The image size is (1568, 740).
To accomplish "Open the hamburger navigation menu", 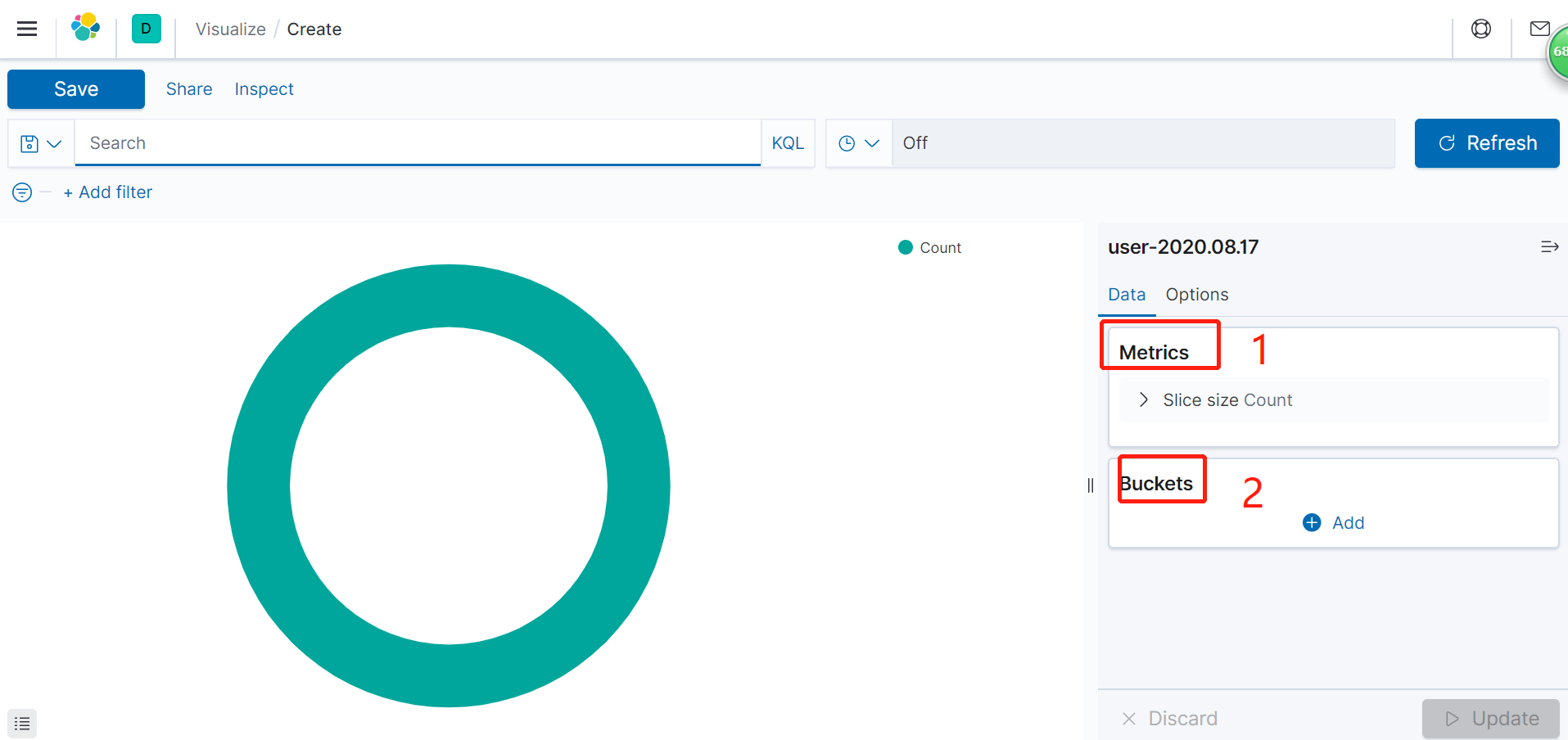I will [27, 29].
